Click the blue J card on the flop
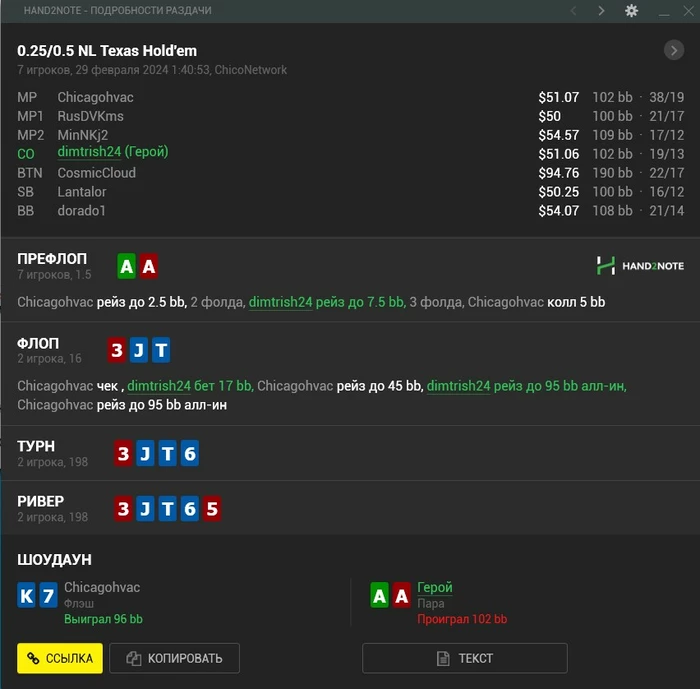 tap(139, 350)
